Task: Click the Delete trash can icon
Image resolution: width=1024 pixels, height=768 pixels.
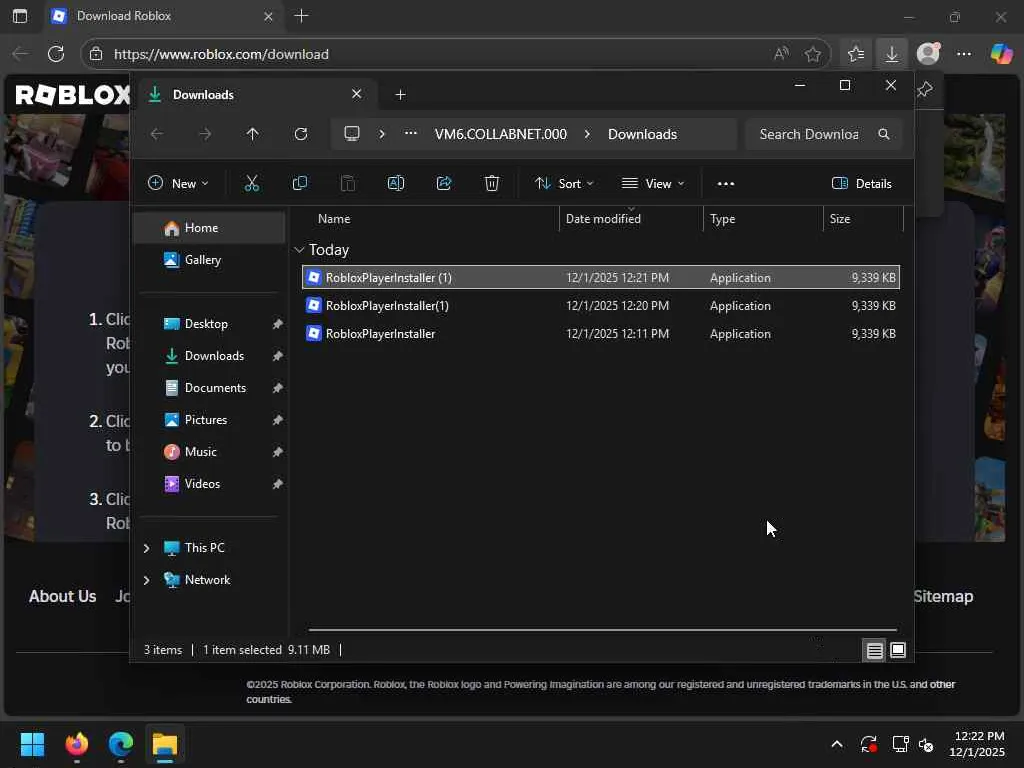Action: tap(492, 183)
